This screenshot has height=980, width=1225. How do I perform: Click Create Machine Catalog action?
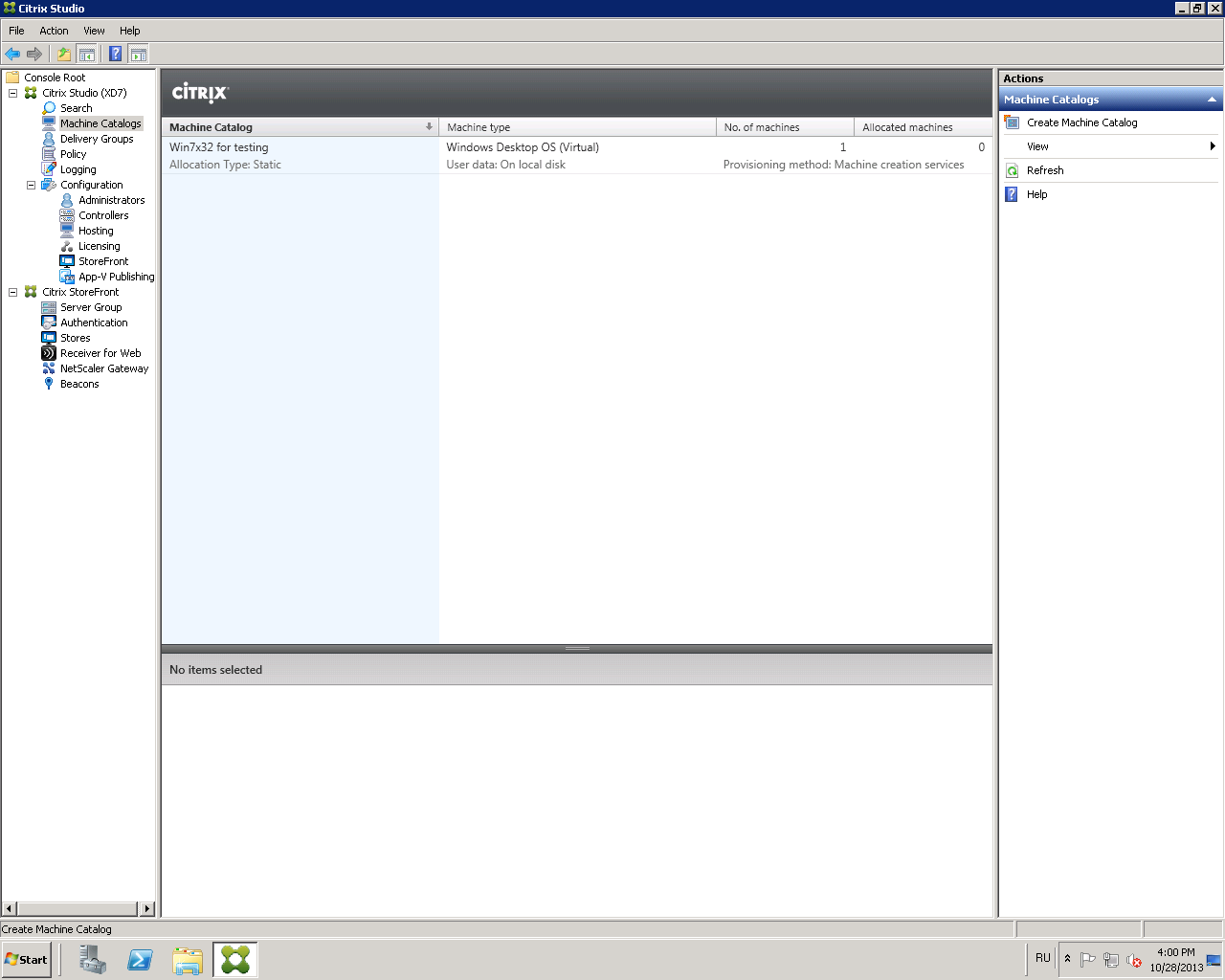(1081, 122)
